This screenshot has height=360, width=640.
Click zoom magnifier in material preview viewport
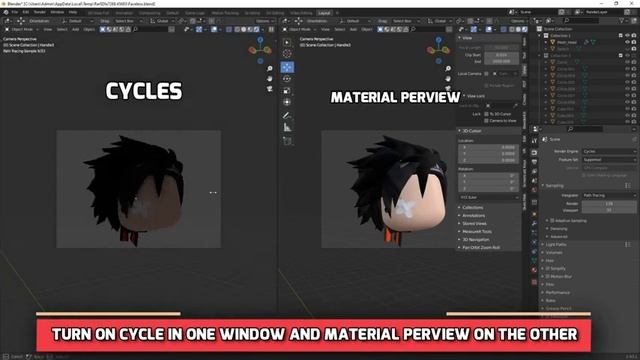(448, 69)
